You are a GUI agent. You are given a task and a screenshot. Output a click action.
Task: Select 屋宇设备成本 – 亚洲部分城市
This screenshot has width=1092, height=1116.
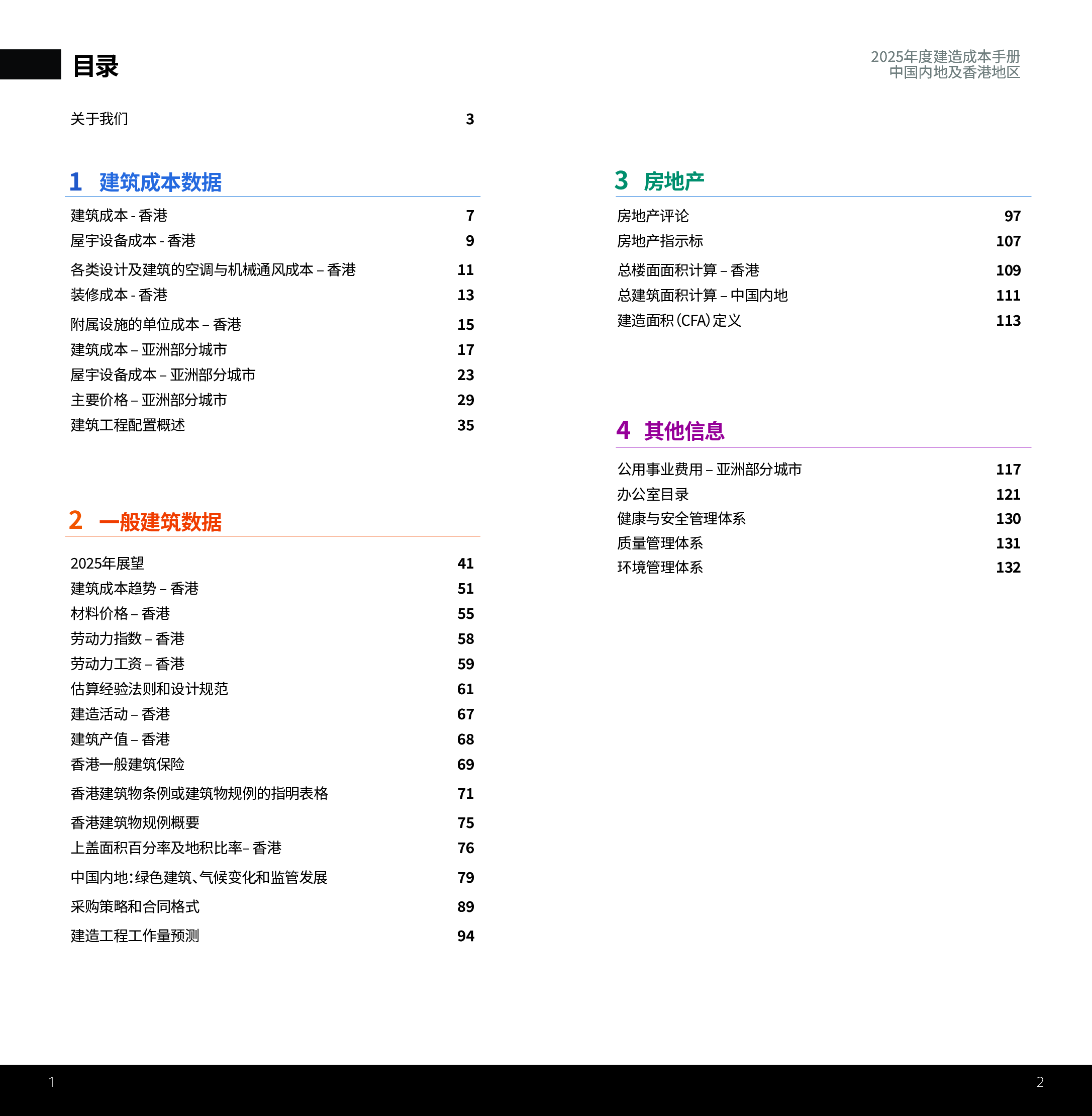click(x=163, y=375)
